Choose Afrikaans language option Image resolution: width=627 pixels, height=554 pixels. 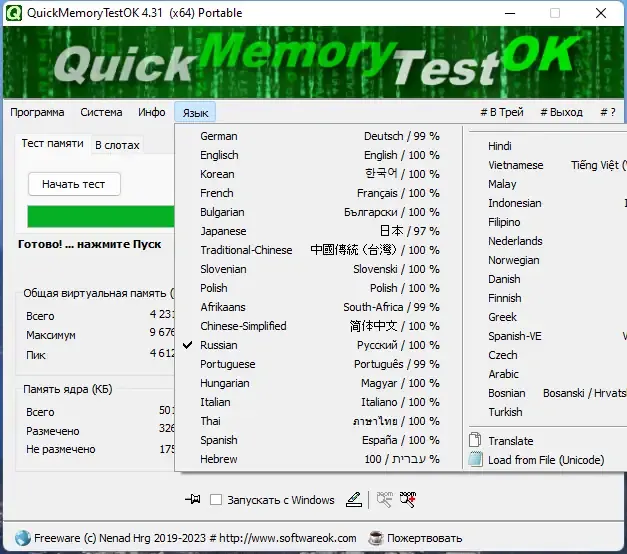[319, 307]
